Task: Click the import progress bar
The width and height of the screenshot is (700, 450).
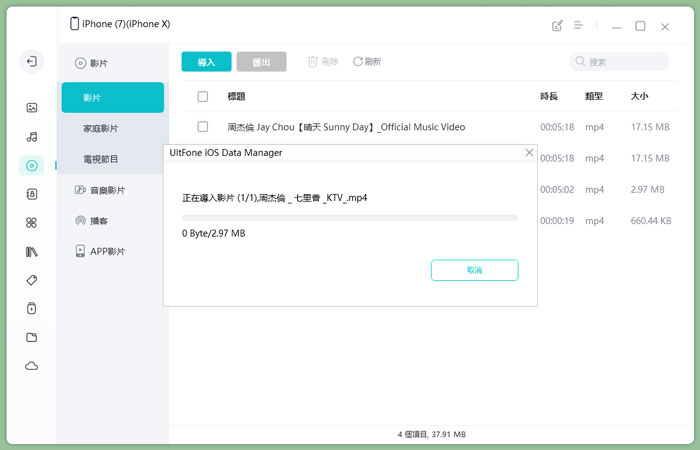Action: (349, 217)
